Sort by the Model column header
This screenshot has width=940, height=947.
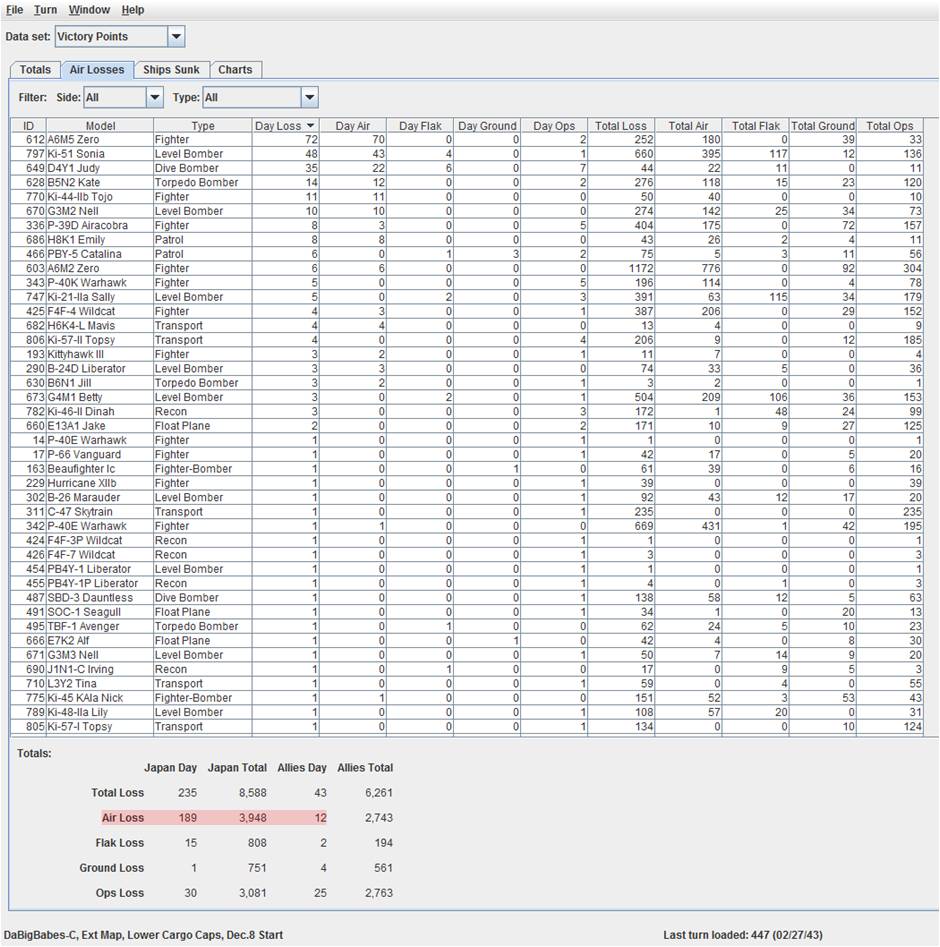click(x=100, y=126)
